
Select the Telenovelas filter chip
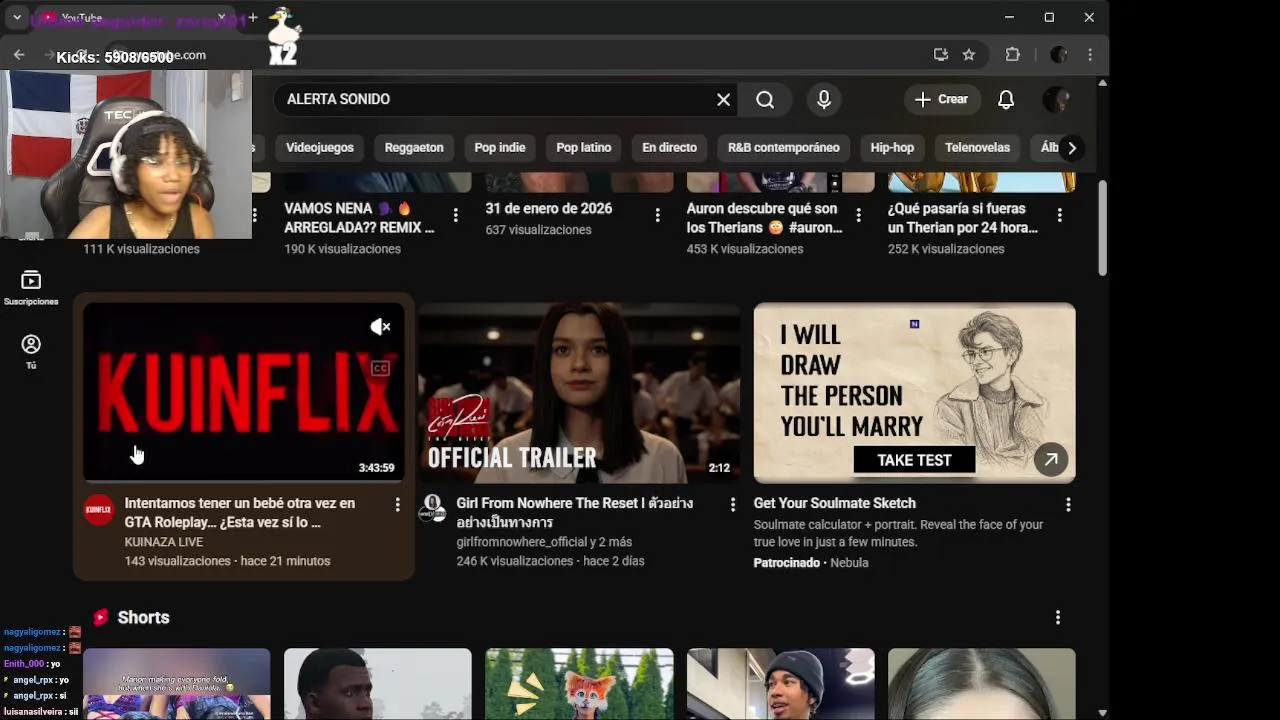pyautogui.click(x=977, y=147)
